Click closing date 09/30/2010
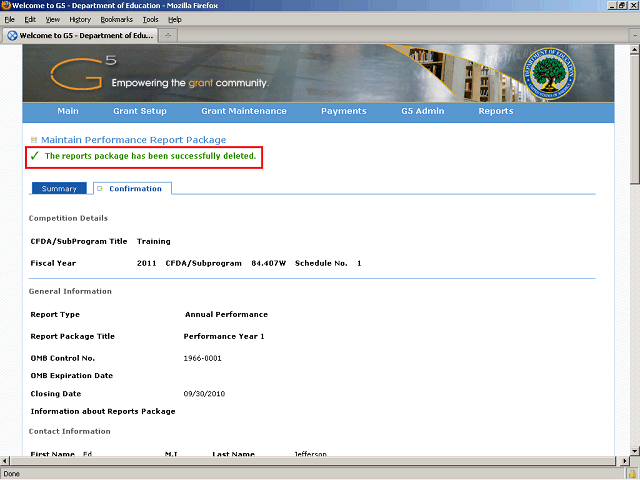Screen dimensions: 640x480 coord(204,394)
